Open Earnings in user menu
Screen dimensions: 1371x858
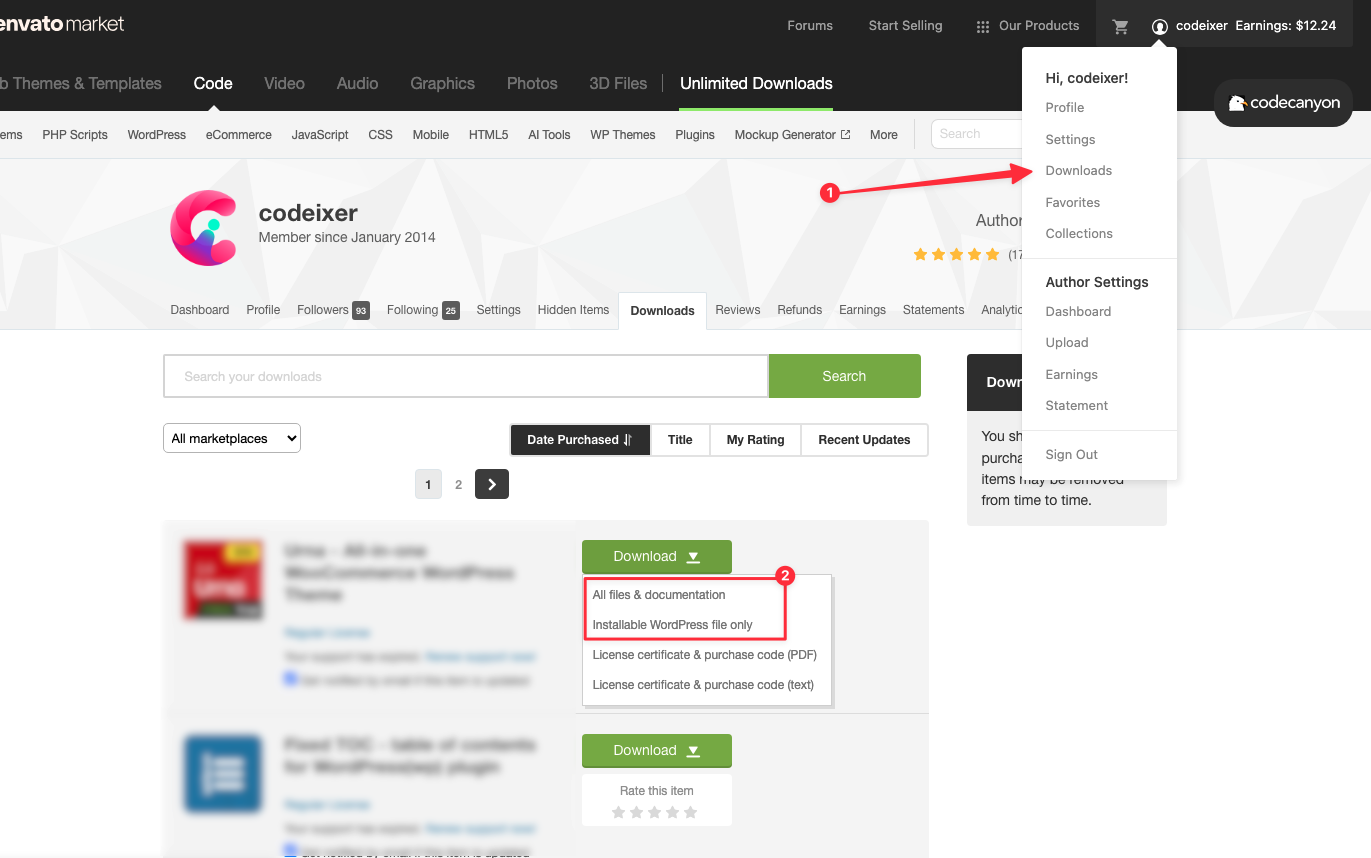(x=1072, y=375)
